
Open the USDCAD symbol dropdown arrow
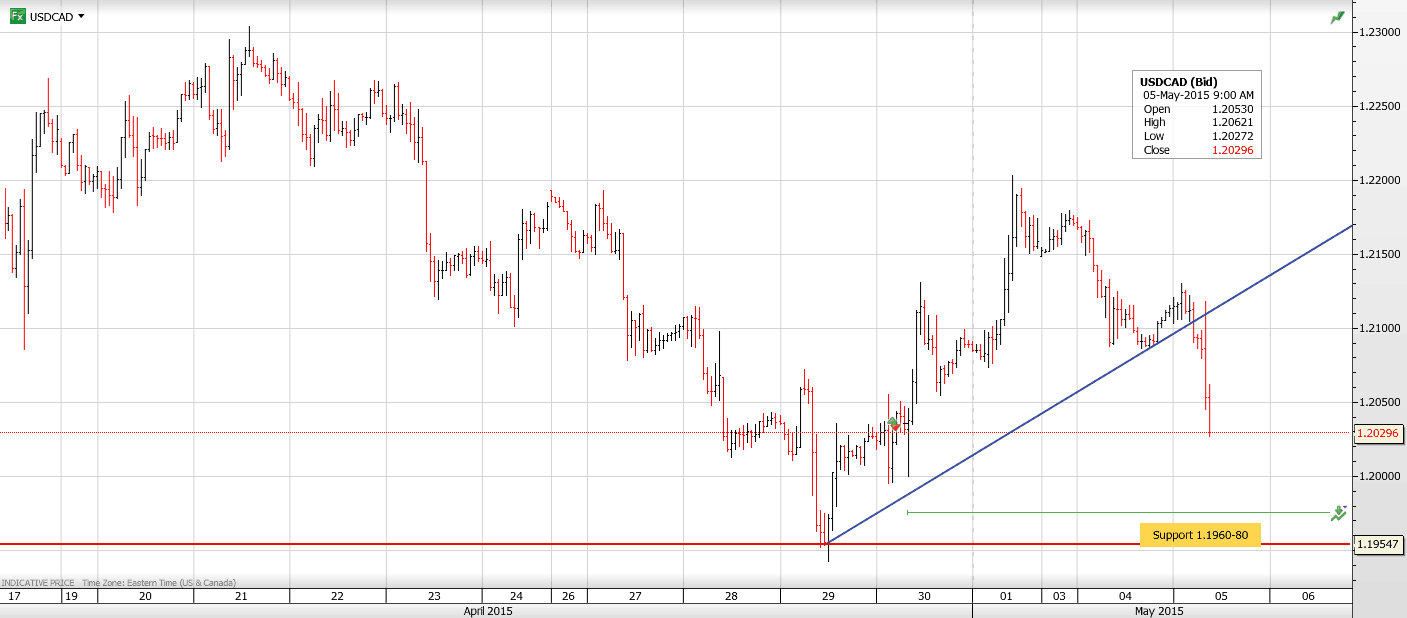click(81, 16)
